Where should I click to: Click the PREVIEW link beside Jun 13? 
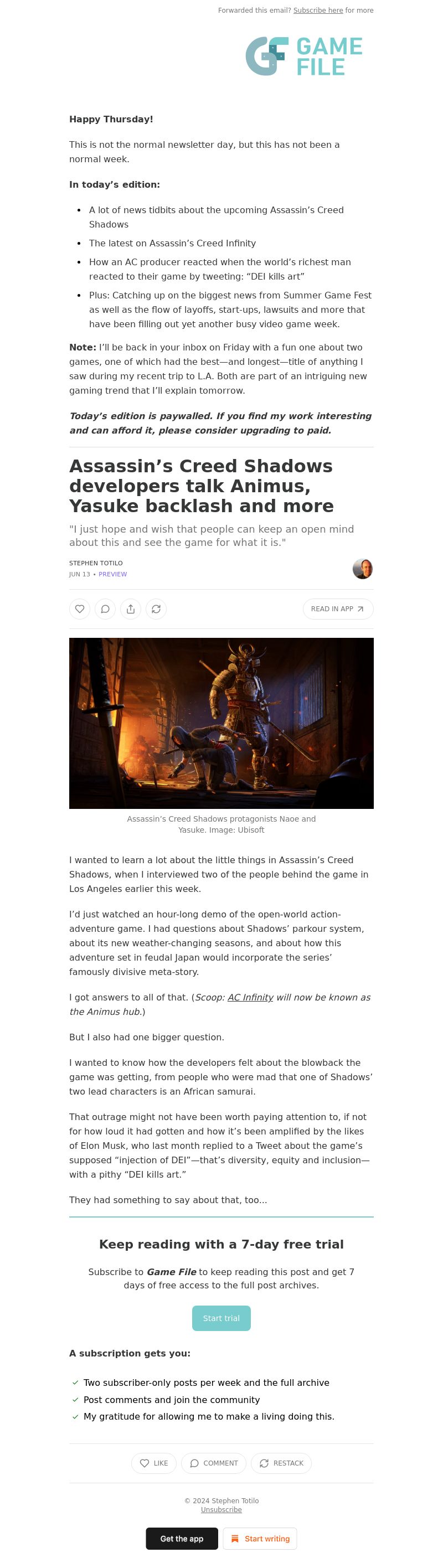112,574
